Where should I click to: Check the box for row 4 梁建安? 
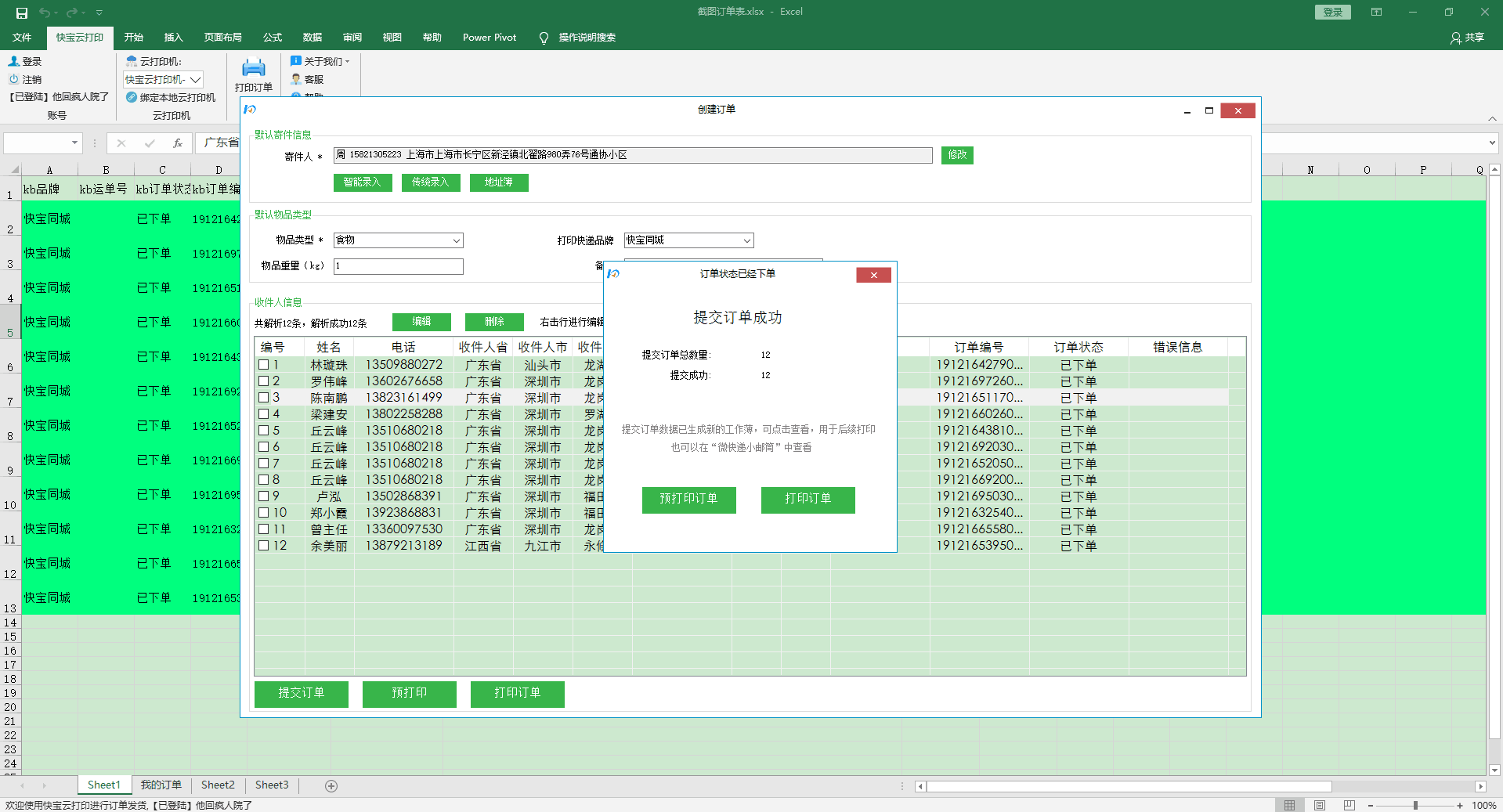[x=264, y=414]
